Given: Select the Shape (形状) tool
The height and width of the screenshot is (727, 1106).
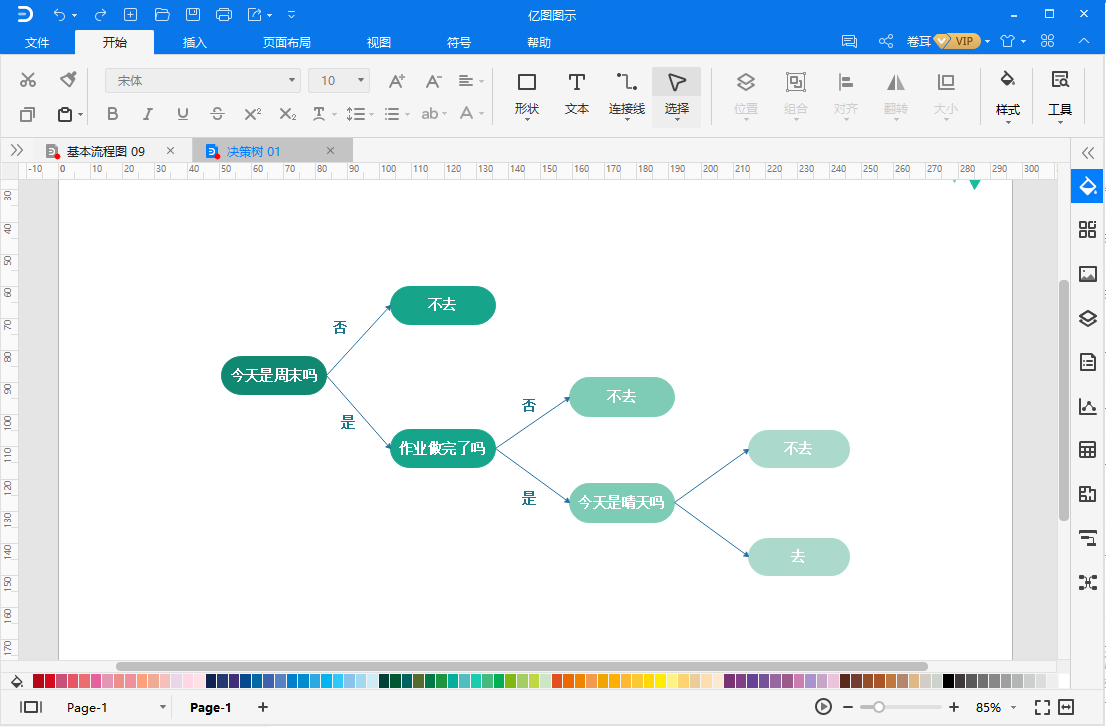Looking at the screenshot, I should [526, 93].
